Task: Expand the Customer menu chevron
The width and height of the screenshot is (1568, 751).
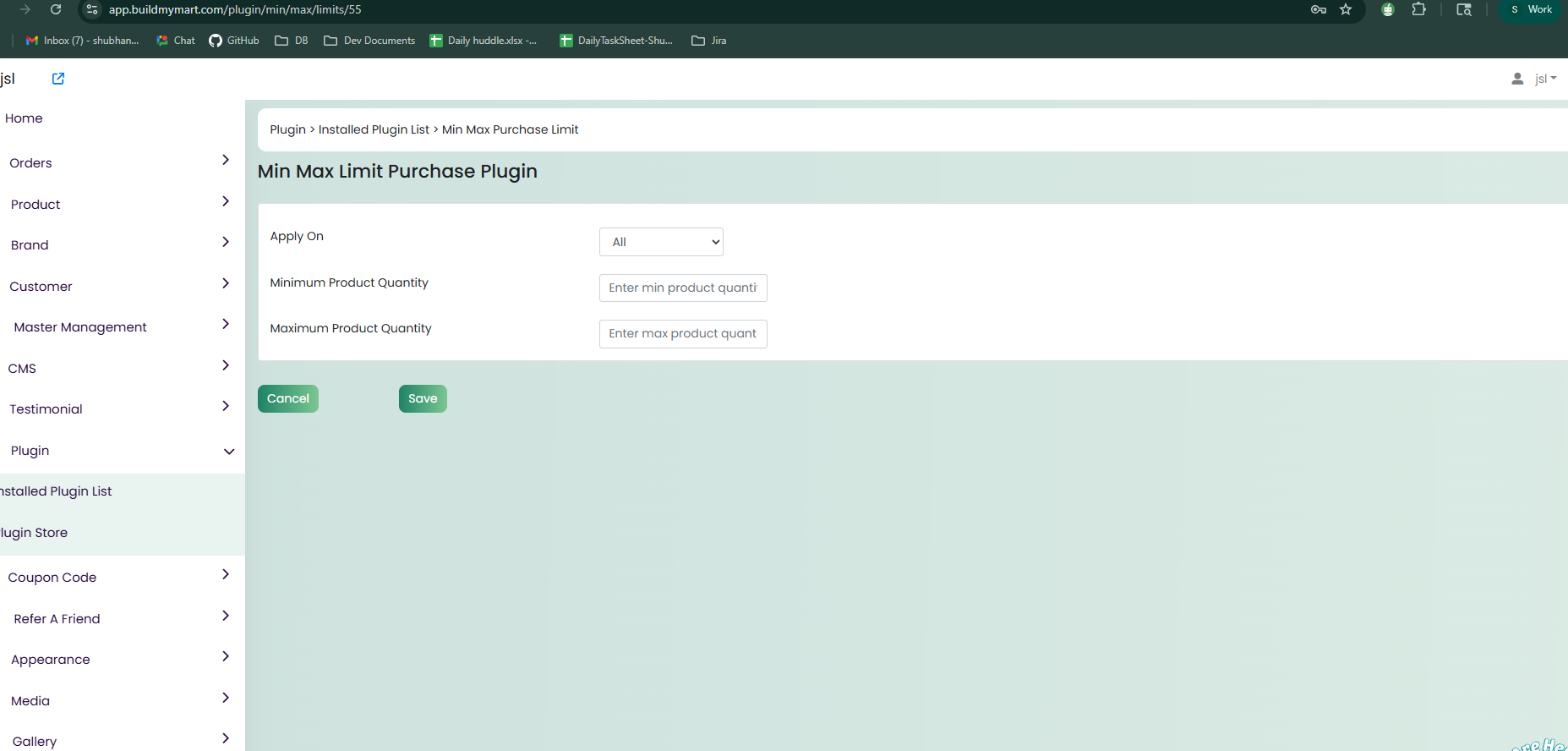Action: tap(226, 283)
